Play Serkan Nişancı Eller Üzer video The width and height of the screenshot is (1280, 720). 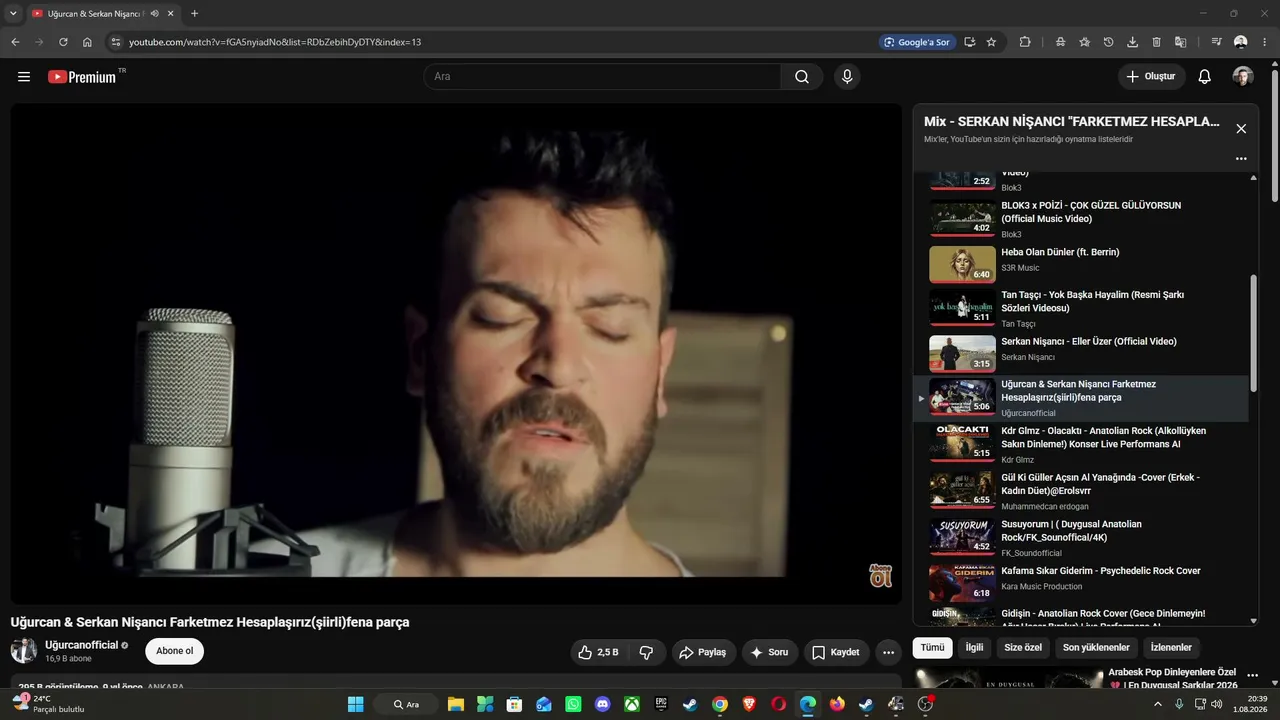click(1081, 353)
